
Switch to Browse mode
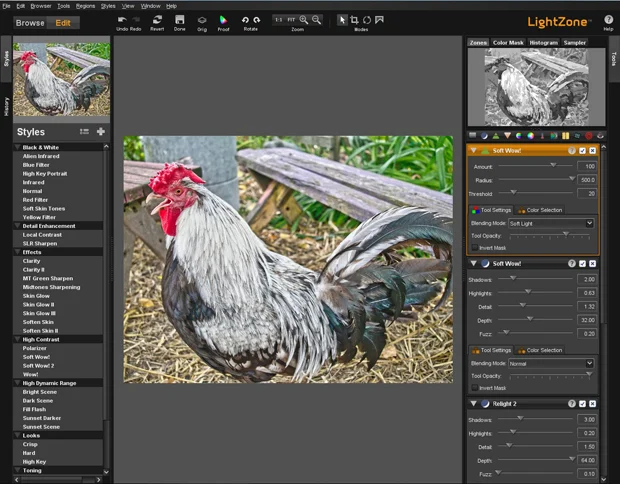(30, 23)
